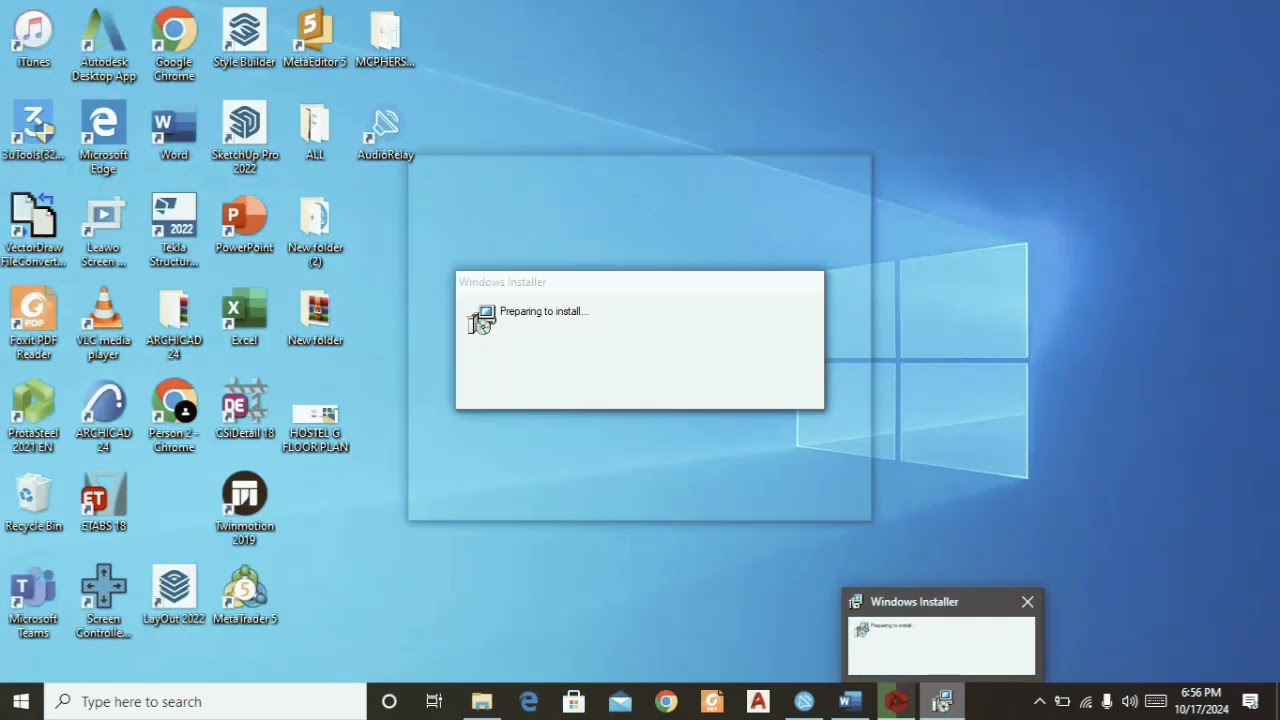Select the PowerPoint desktop shortcut
Screen dimensions: 1280x720
[x=244, y=225]
